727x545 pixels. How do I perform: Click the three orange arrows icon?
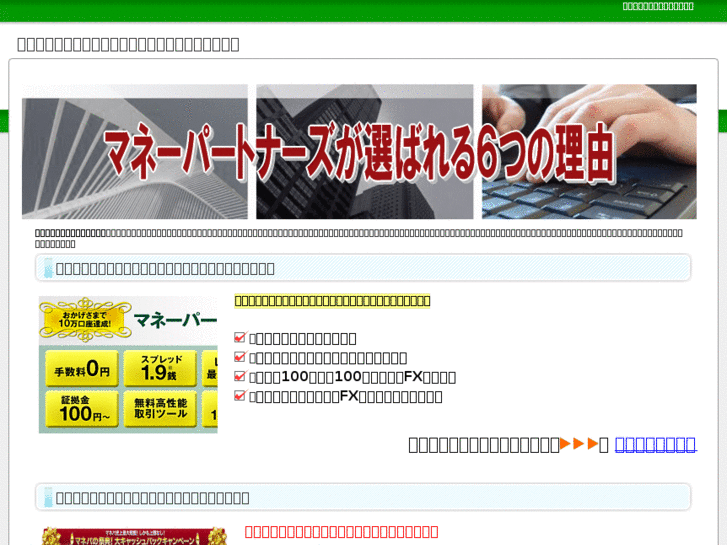tap(579, 444)
